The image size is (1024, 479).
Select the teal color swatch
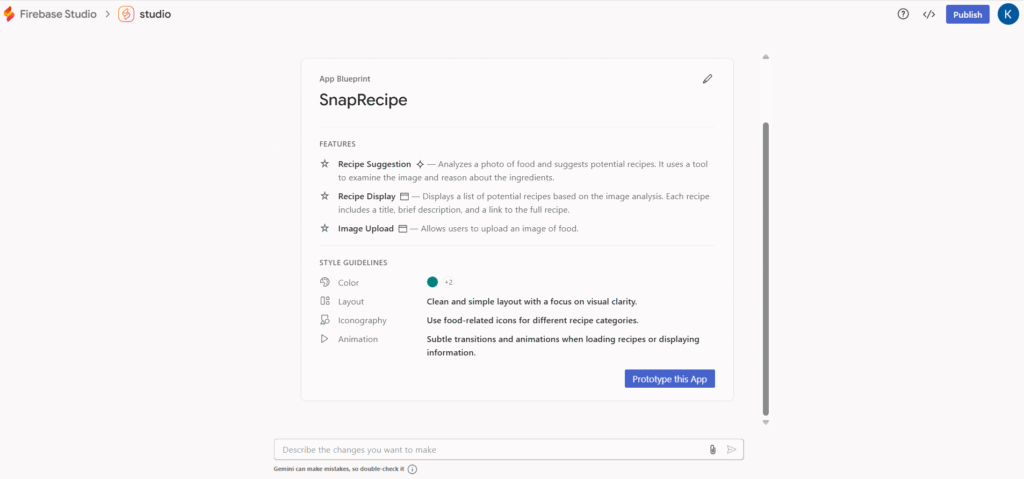tap(432, 282)
